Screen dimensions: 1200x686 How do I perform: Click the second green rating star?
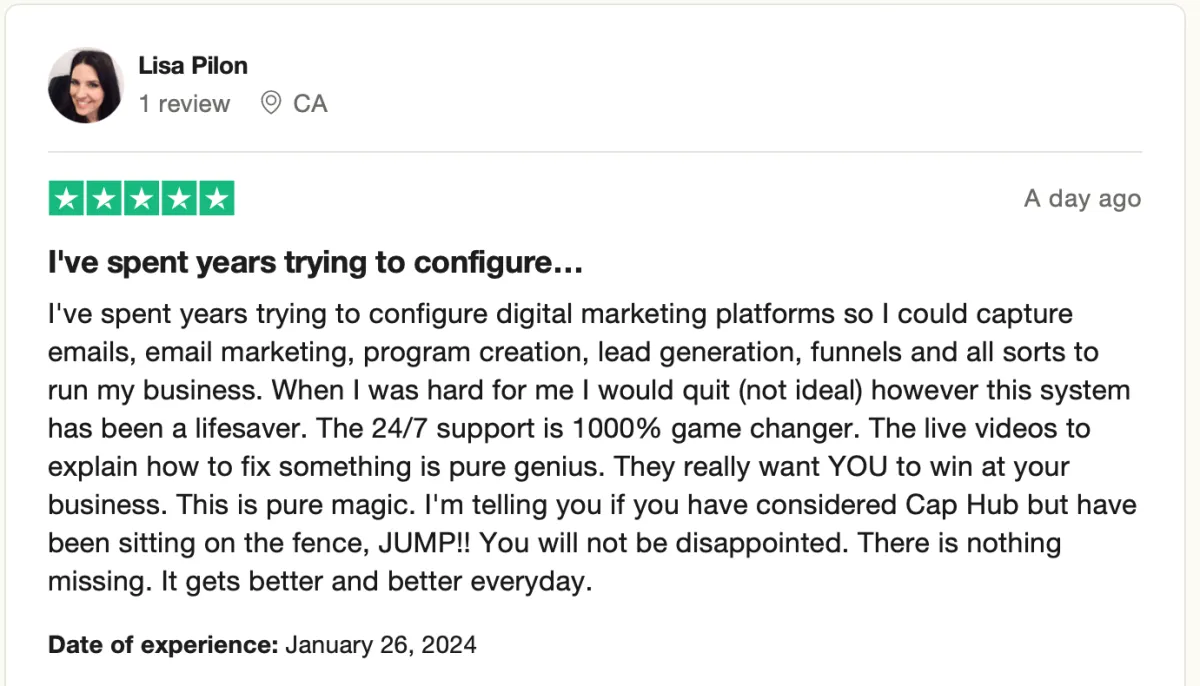(104, 199)
